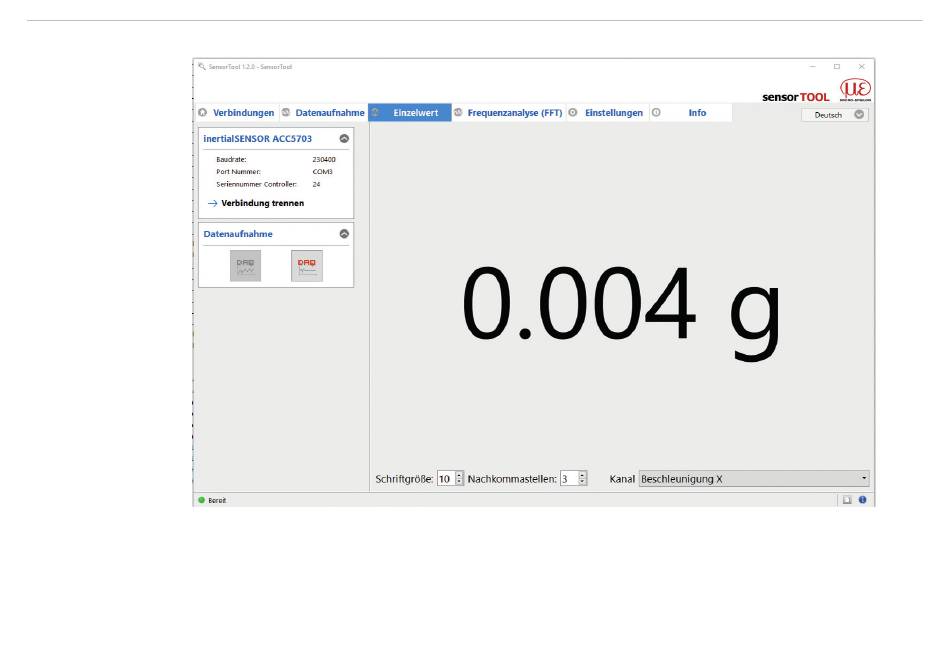Click the Nachkommastellen value field

tap(569, 479)
